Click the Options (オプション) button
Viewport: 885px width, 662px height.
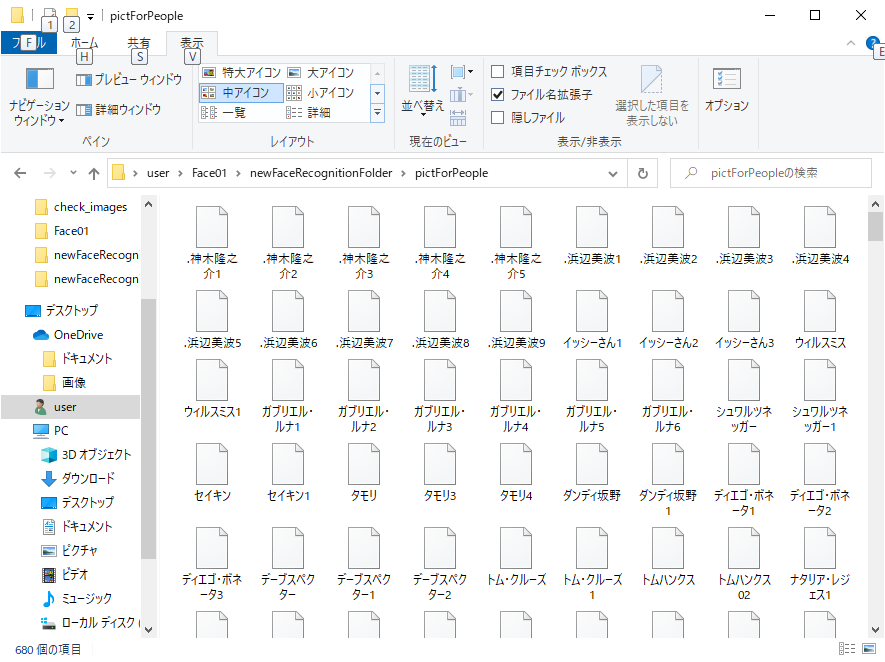pos(726,90)
